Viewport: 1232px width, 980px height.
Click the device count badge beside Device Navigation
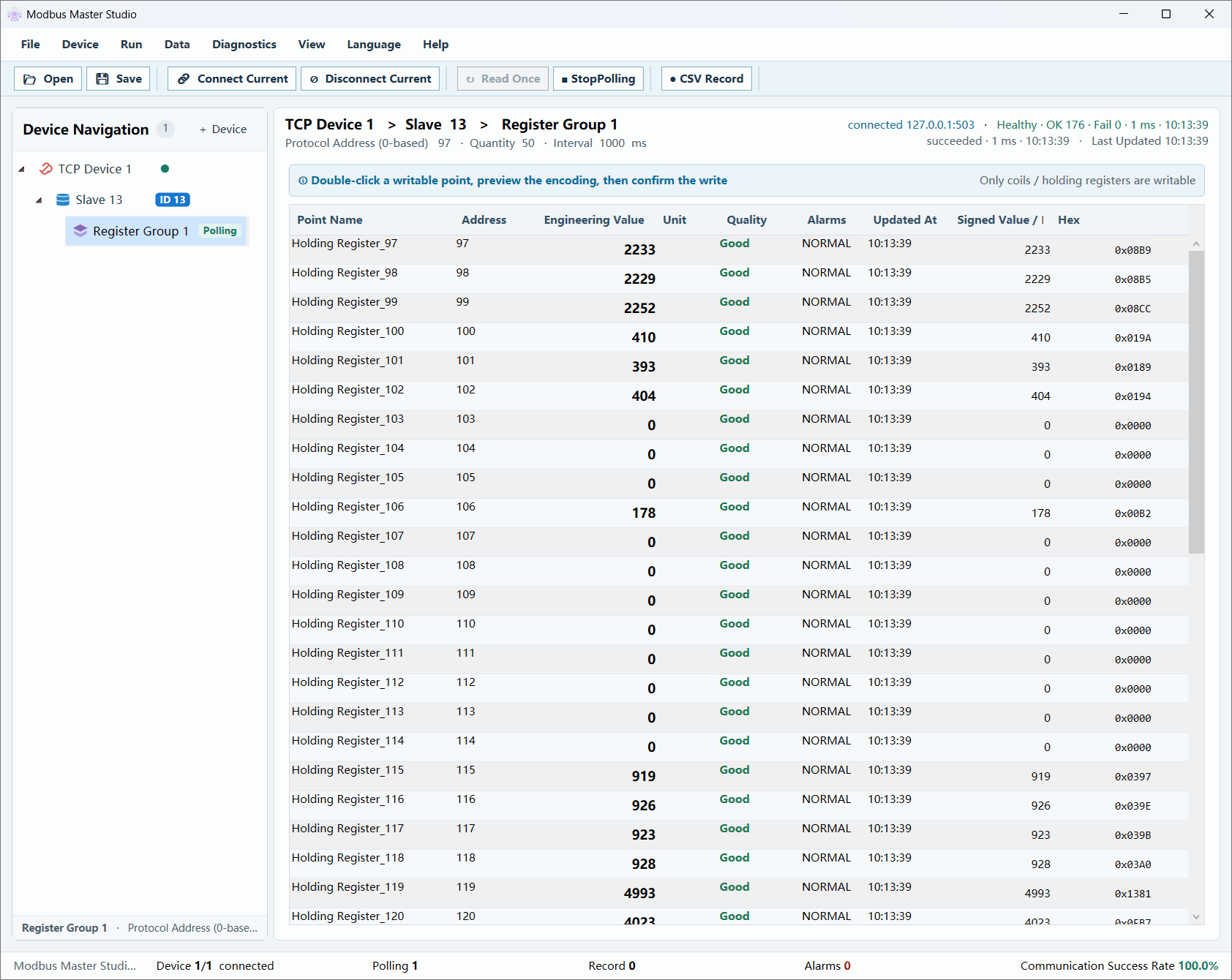165,129
